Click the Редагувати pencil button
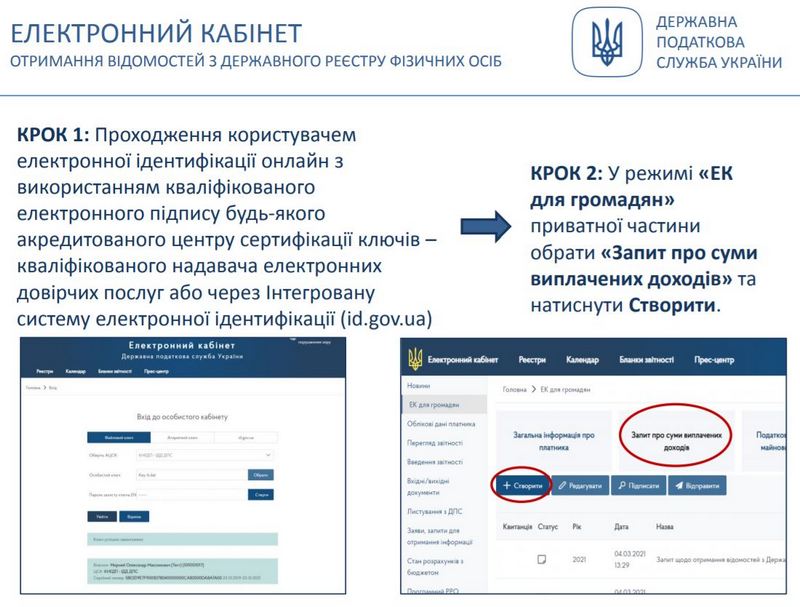The width and height of the screenshot is (800, 607). (x=581, y=484)
